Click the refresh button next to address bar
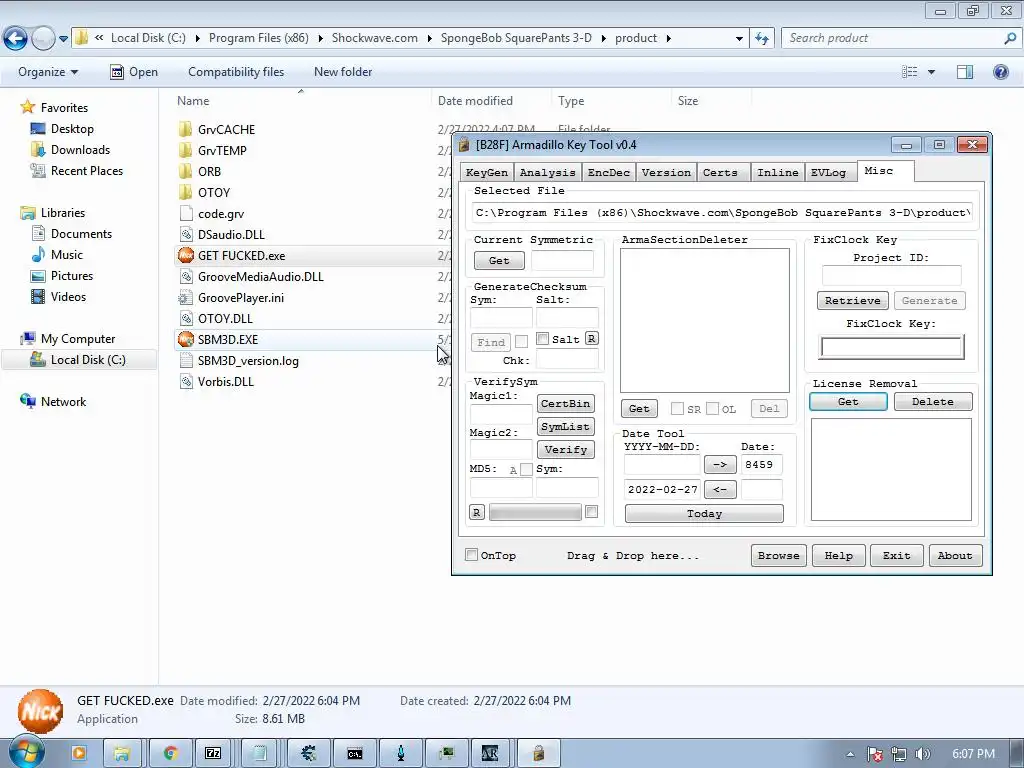1024x768 pixels. click(761, 39)
